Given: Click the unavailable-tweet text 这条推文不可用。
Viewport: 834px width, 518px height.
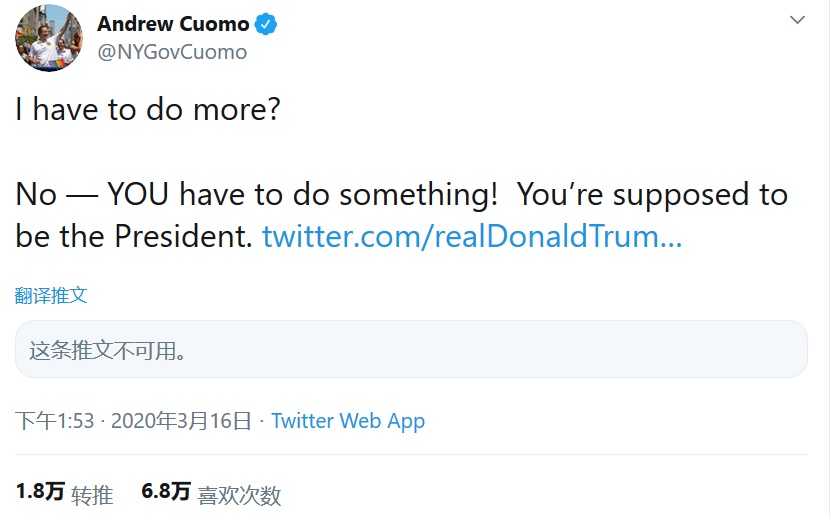Looking at the screenshot, I should click(x=108, y=350).
